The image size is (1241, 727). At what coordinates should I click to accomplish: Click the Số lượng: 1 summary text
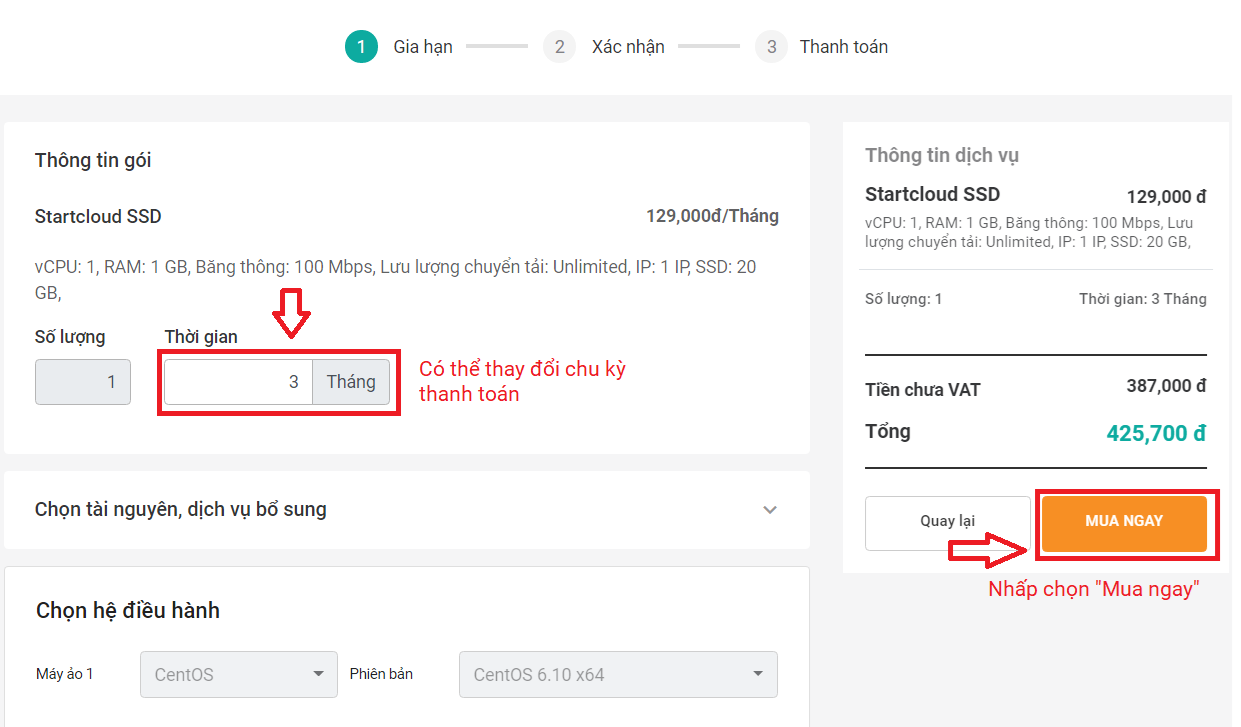(x=904, y=299)
